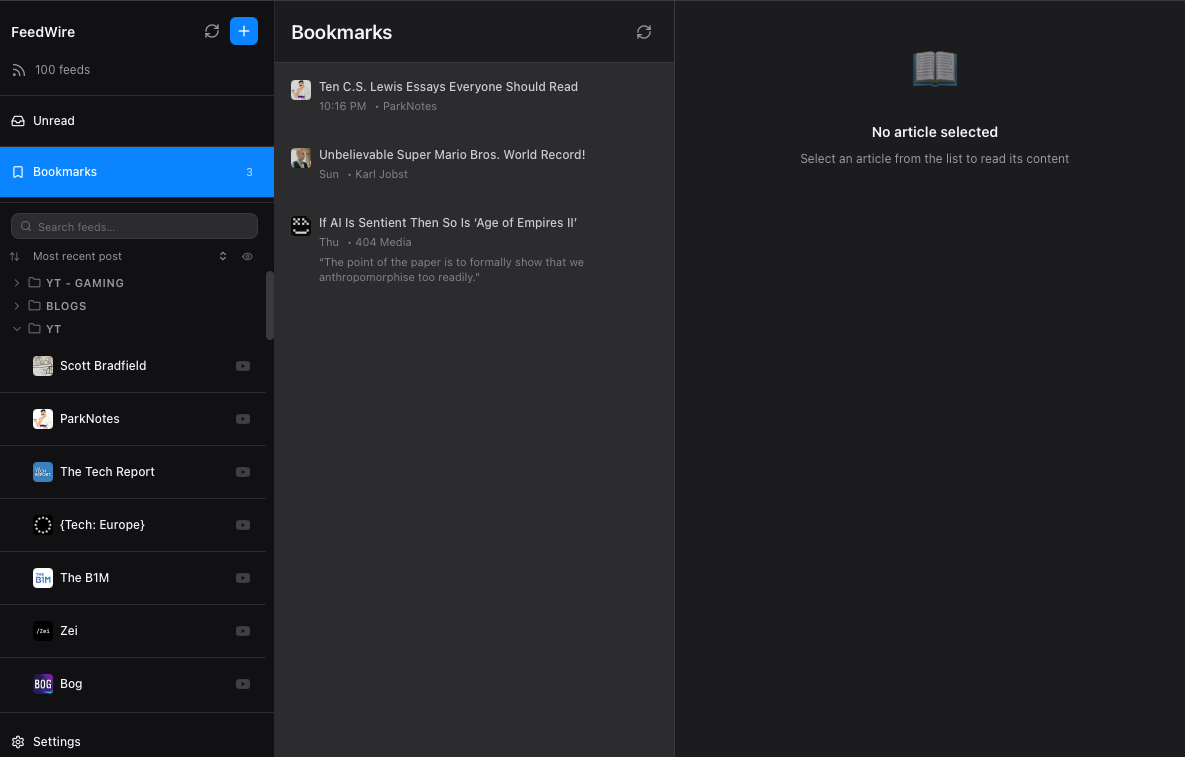Click YouTube icon on Bog row
Screen dimensions: 1185x757
pyautogui.click(x=243, y=684)
